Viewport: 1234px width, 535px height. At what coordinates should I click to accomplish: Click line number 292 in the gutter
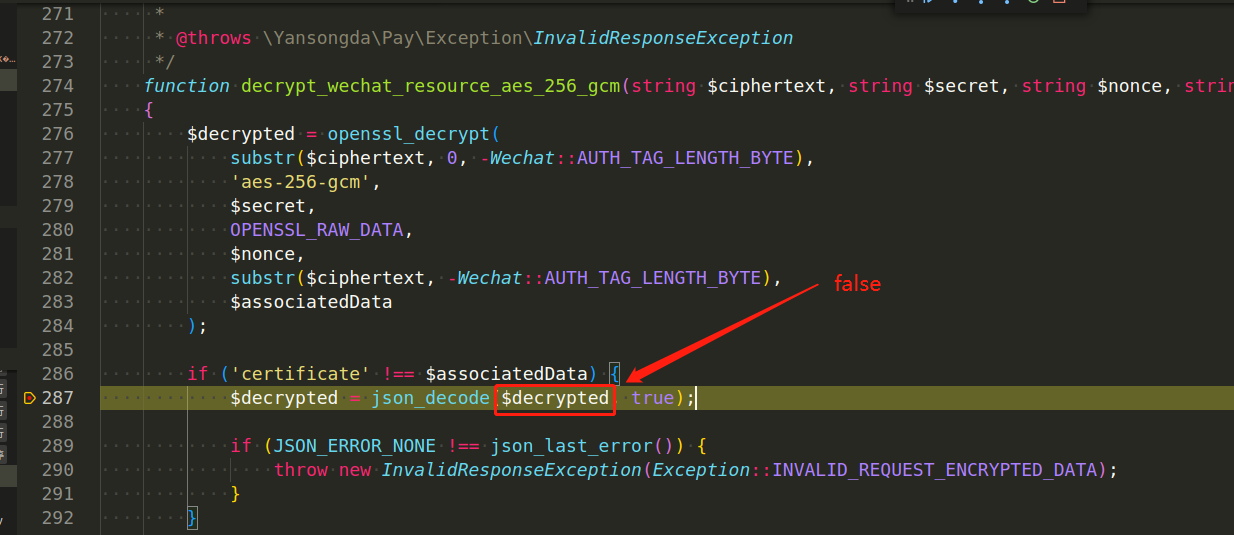(x=58, y=518)
